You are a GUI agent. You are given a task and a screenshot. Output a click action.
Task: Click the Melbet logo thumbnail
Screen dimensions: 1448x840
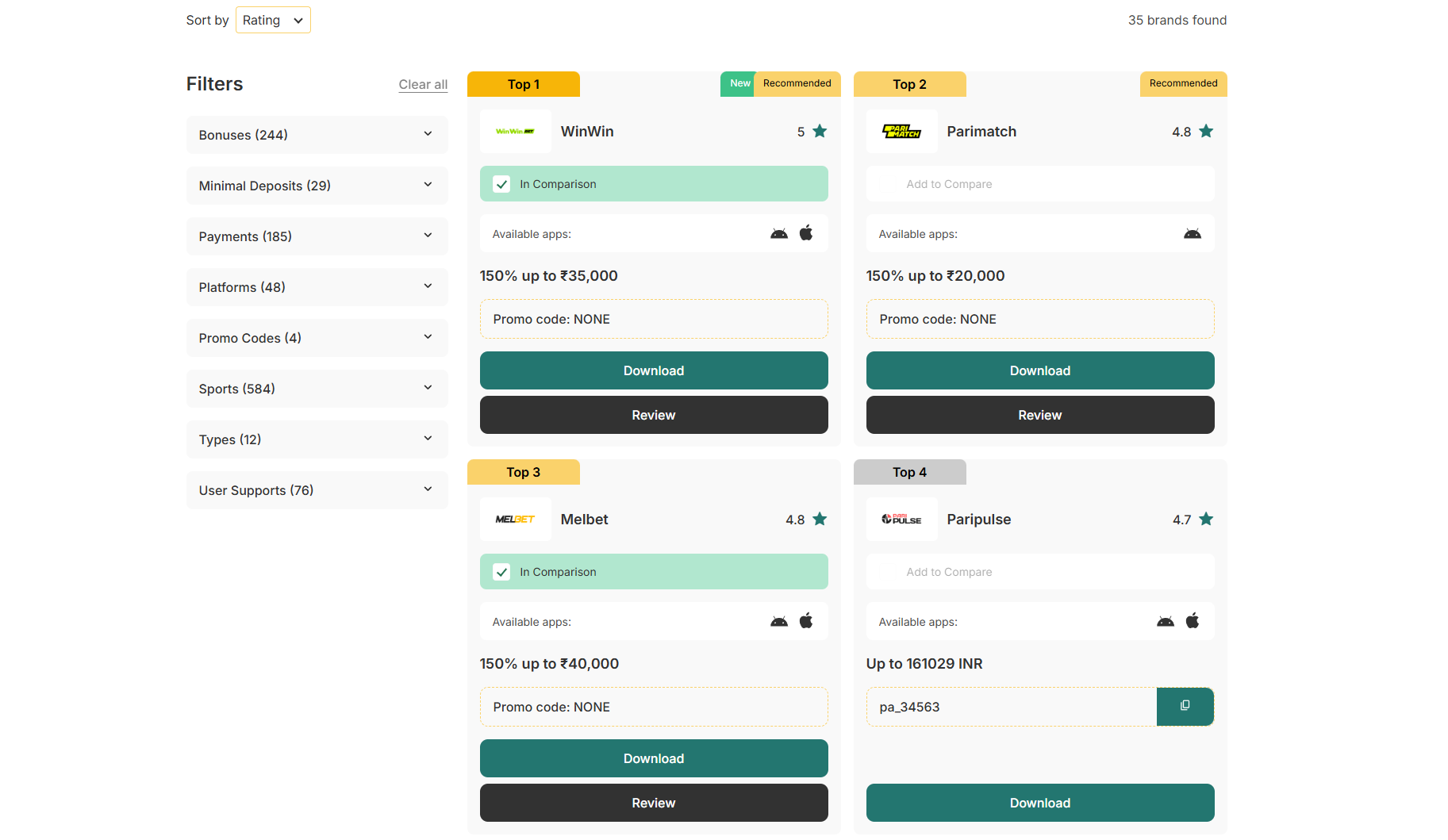click(x=515, y=520)
